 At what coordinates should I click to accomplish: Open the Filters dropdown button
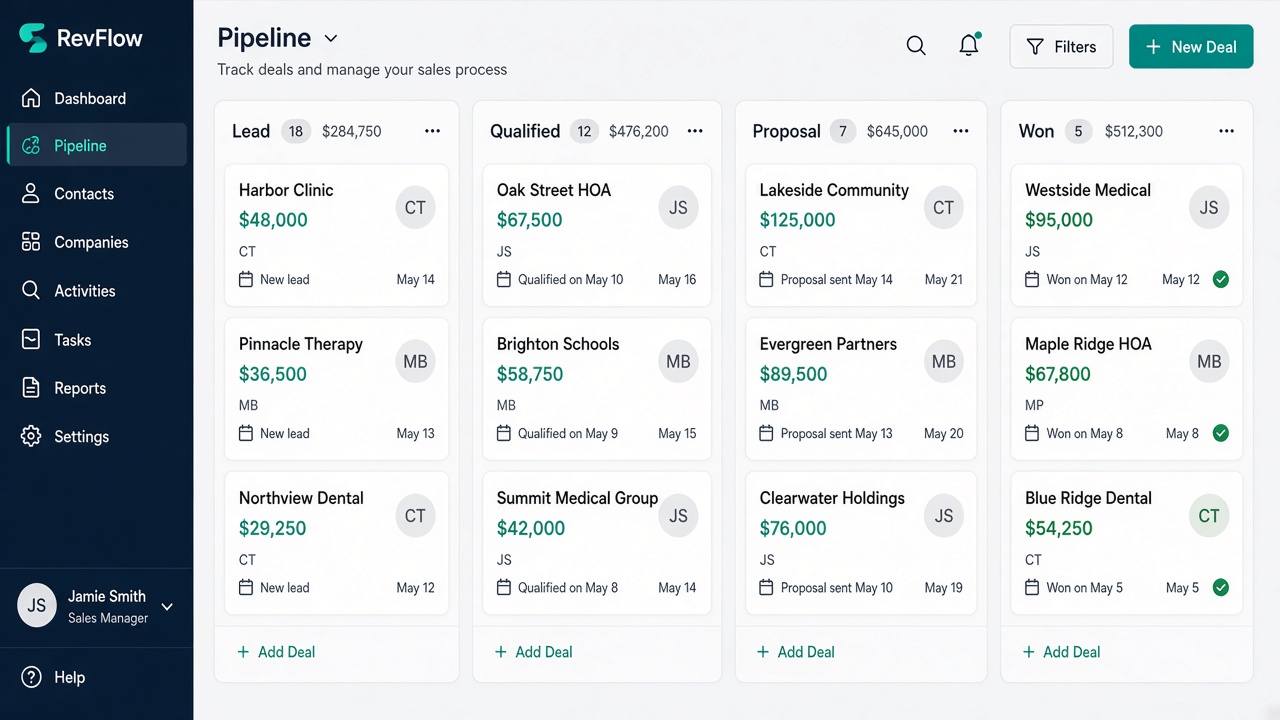1061,46
